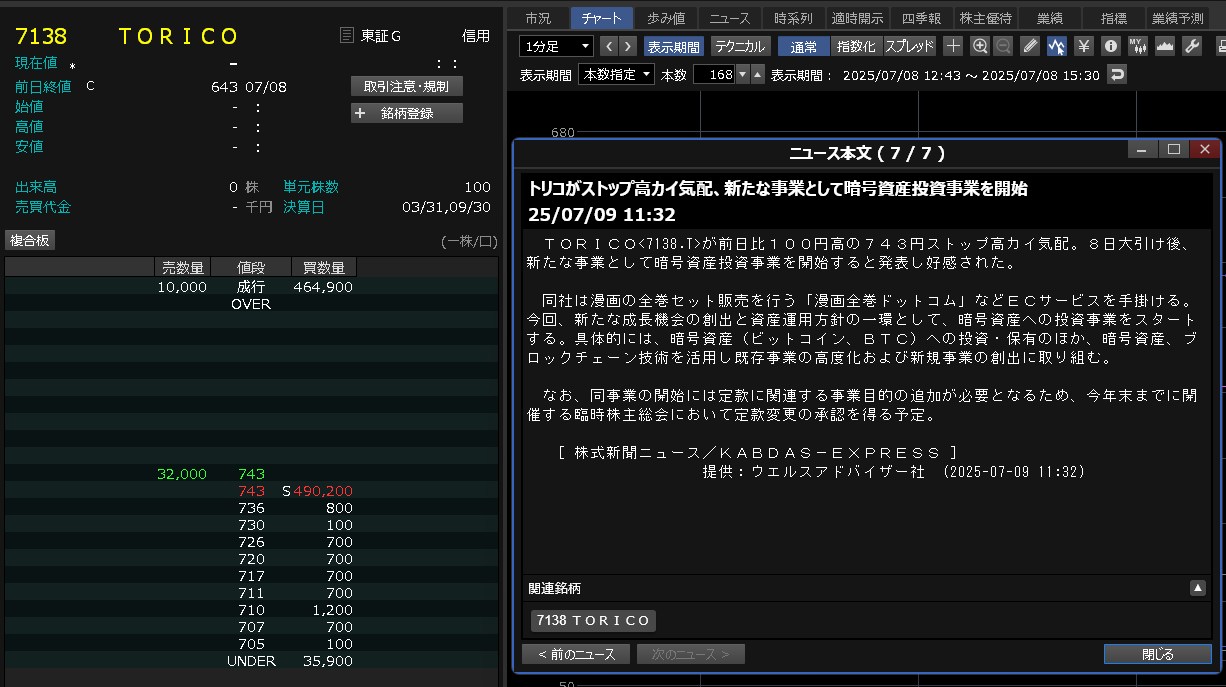Close the ニュース本文 window with X
This screenshot has width=1226, height=687.
tap(1205, 150)
